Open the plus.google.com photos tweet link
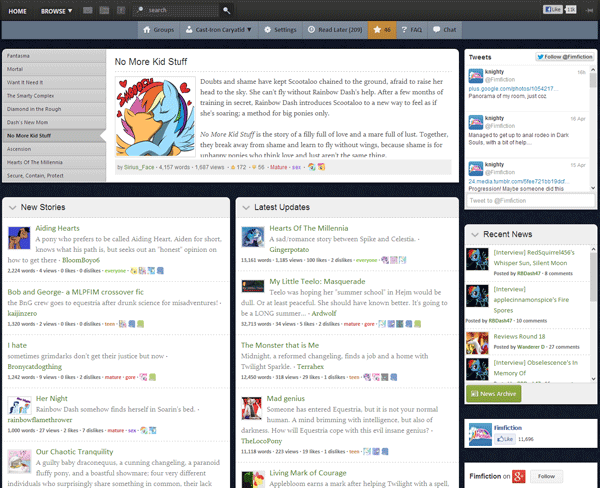600x488 pixels. coord(513,89)
